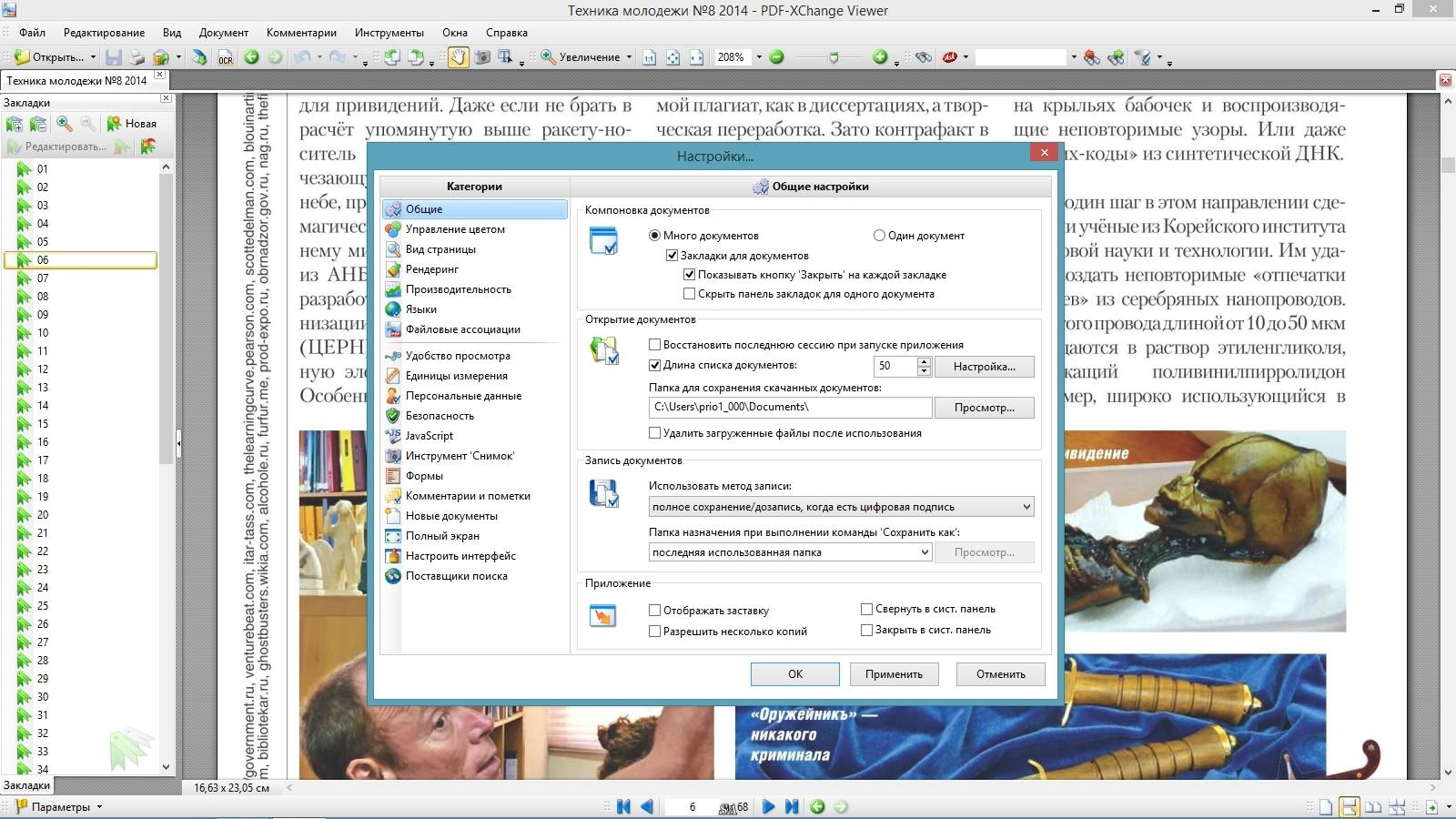This screenshot has height=819, width=1456.
Task: Click the Fit Width icon
Action: pyautogui.click(x=696, y=57)
